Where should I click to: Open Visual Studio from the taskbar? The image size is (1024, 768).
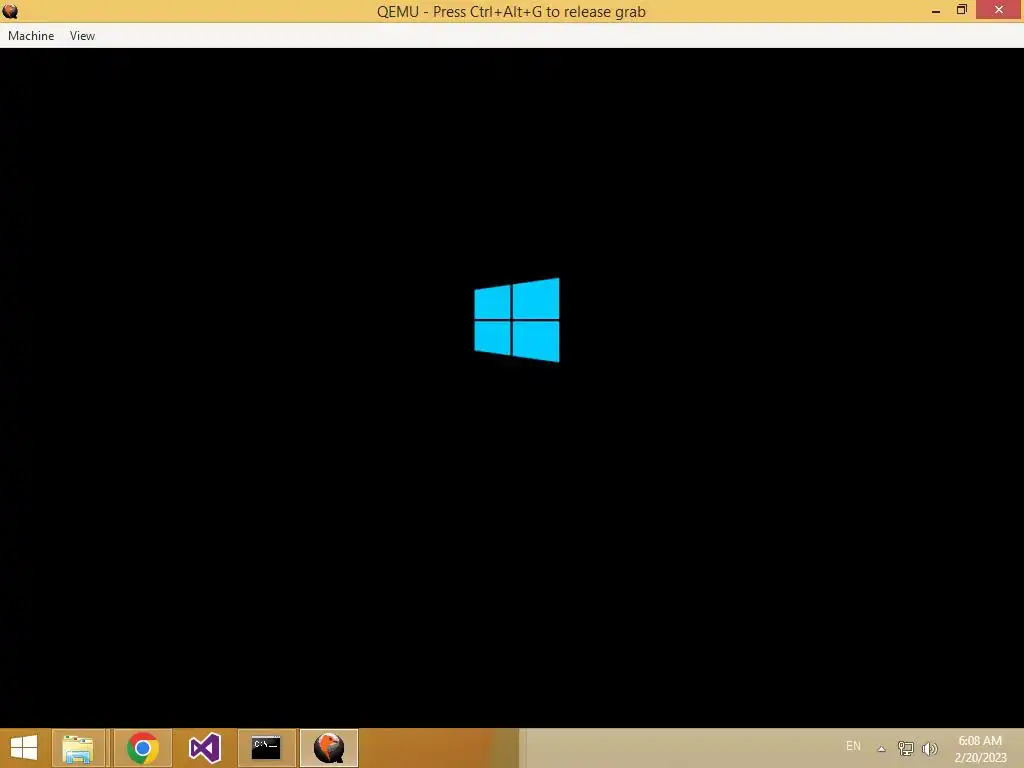tap(204, 748)
